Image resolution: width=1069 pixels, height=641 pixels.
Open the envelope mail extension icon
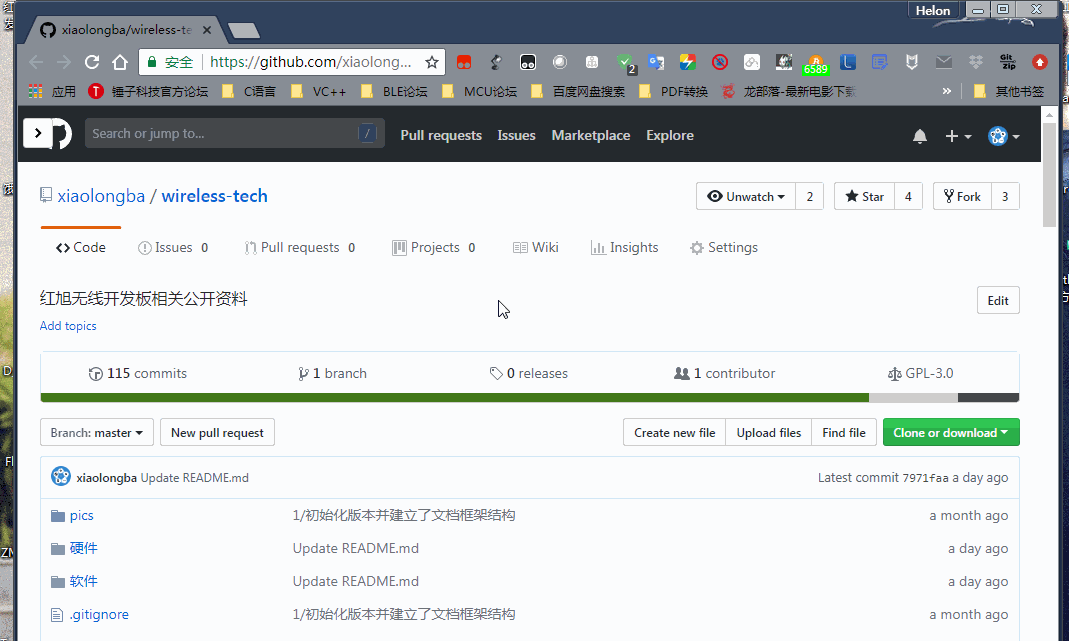tap(944, 62)
